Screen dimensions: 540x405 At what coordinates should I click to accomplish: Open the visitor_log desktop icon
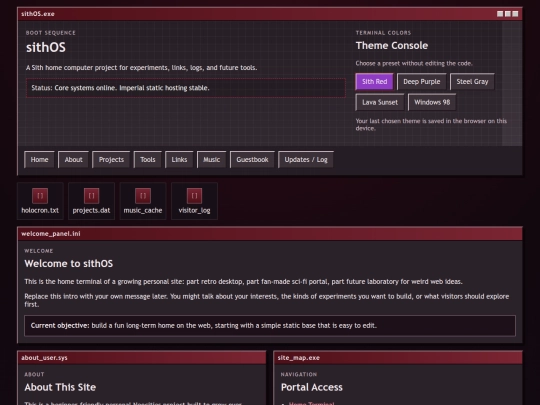click(194, 201)
